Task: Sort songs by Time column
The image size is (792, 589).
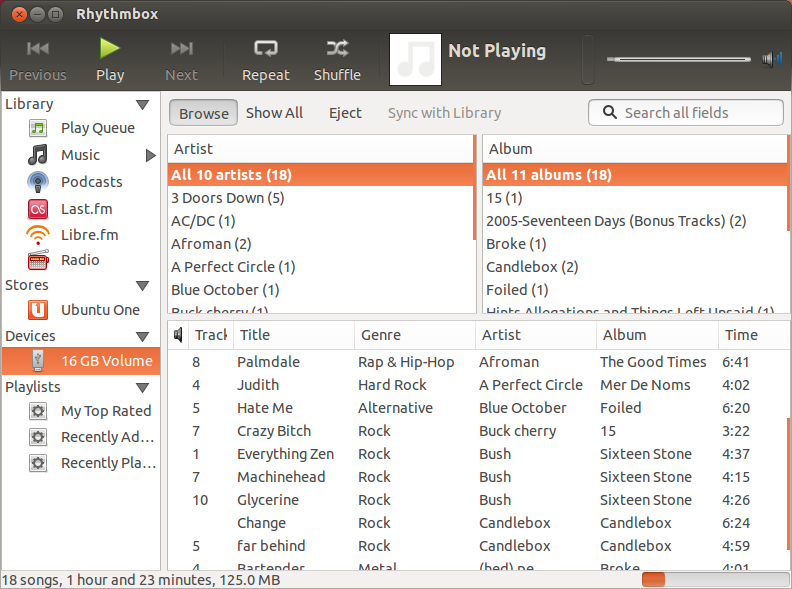Action: [741, 335]
